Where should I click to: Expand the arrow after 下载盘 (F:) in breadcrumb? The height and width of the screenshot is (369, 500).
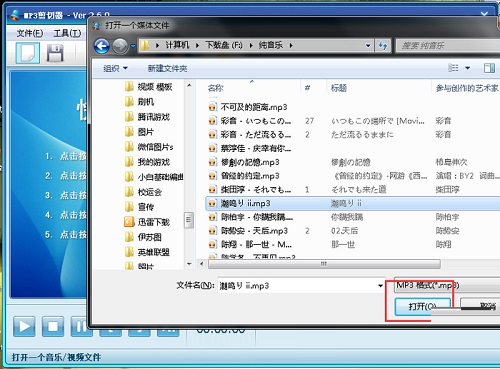251,45
